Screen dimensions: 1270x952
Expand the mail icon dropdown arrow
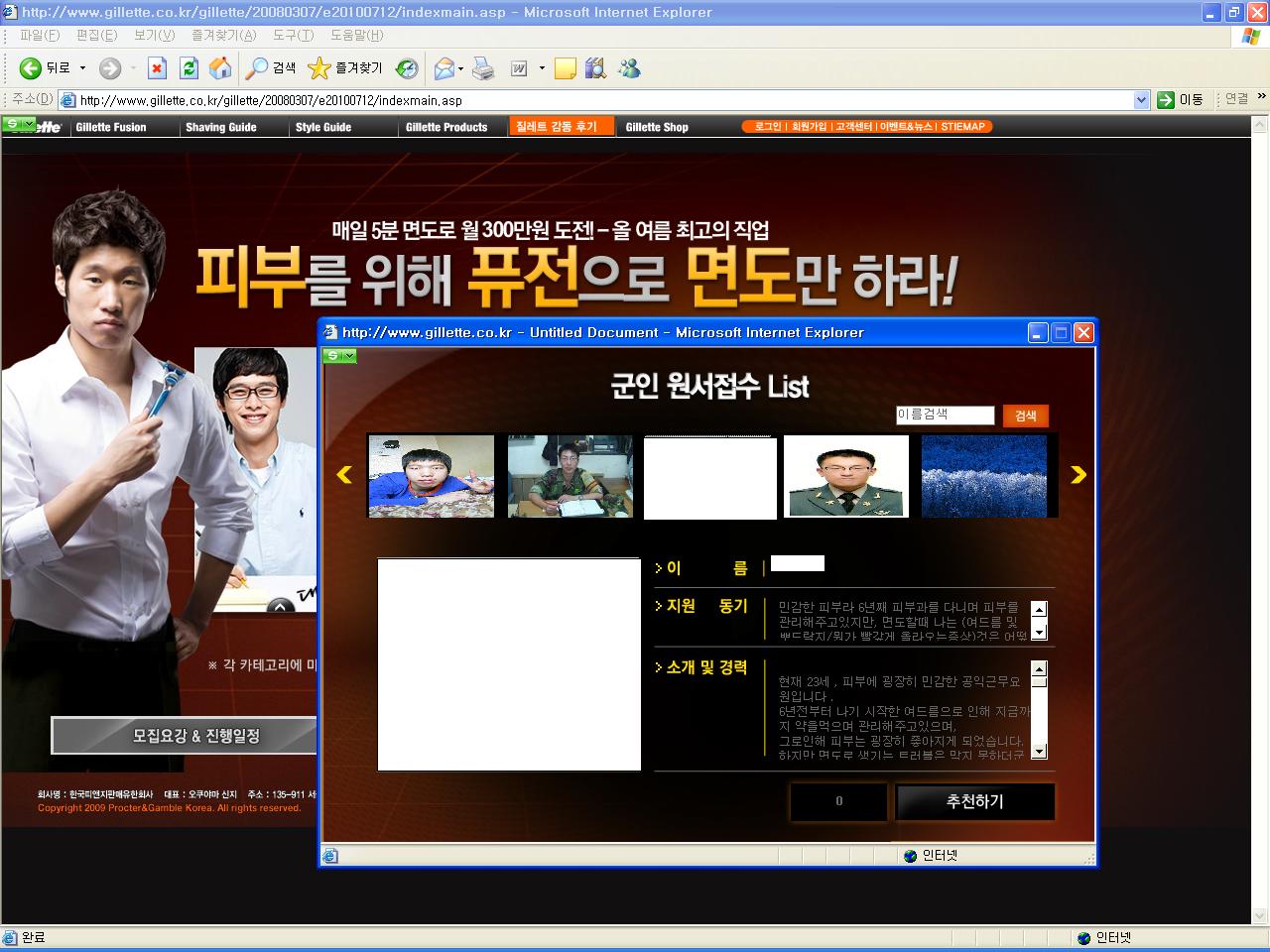point(461,68)
